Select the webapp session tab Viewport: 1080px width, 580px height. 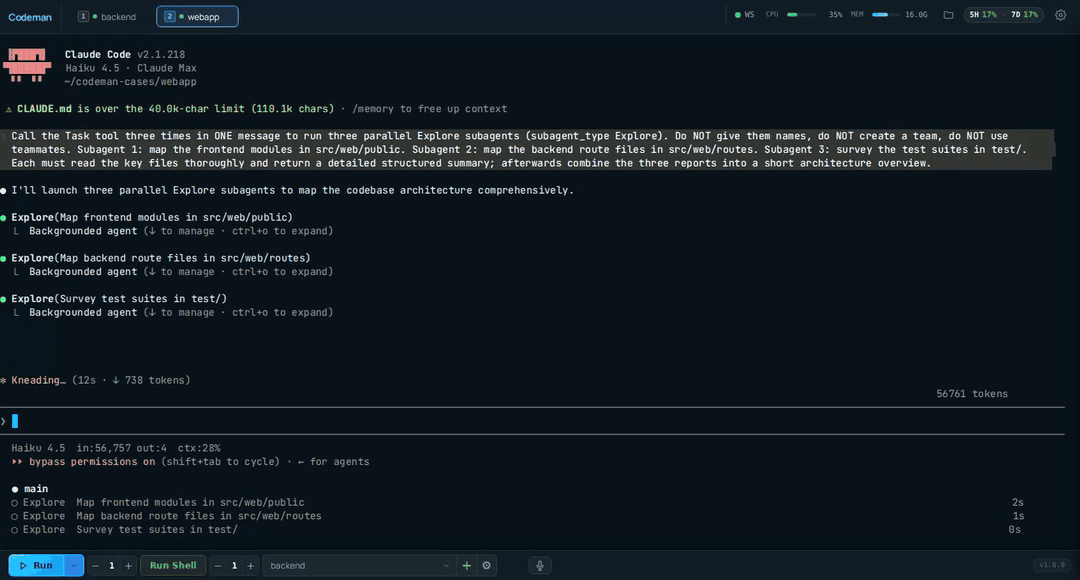tap(197, 17)
